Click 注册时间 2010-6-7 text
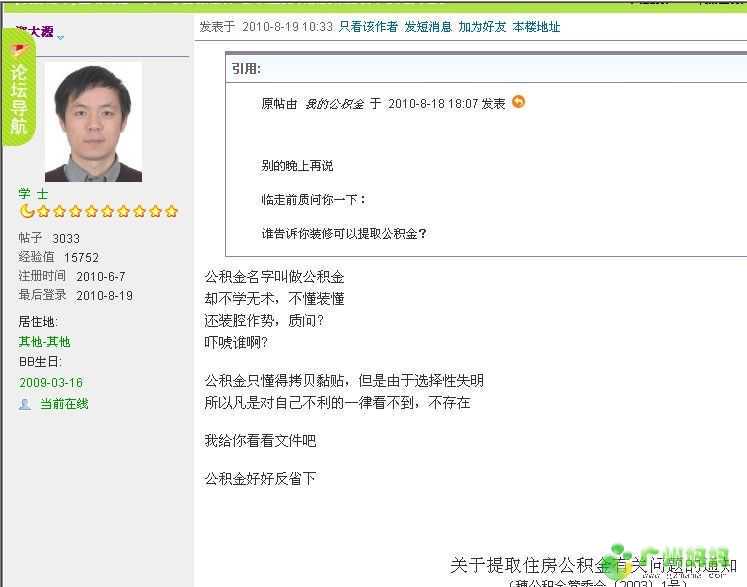Image resolution: width=747 pixels, height=587 pixels. pyautogui.click(x=72, y=276)
